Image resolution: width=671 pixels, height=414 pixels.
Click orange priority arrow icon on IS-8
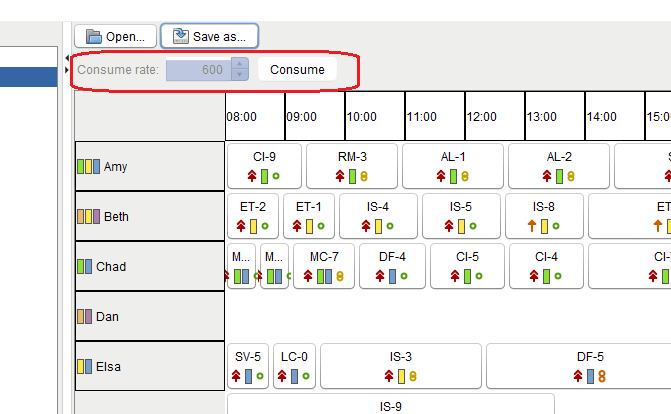click(x=531, y=226)
